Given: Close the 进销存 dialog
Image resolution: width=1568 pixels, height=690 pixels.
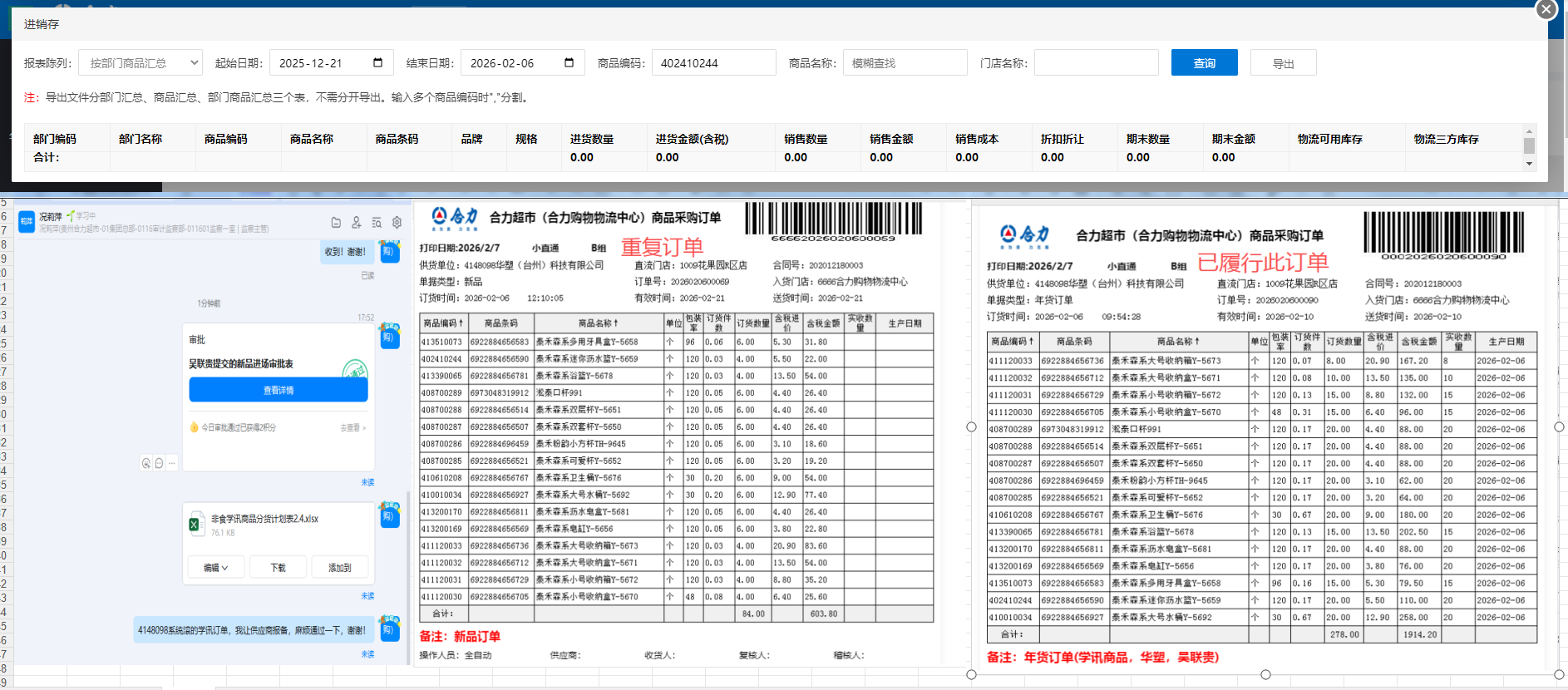Looking at the screenshot, I should point(1546,9).
